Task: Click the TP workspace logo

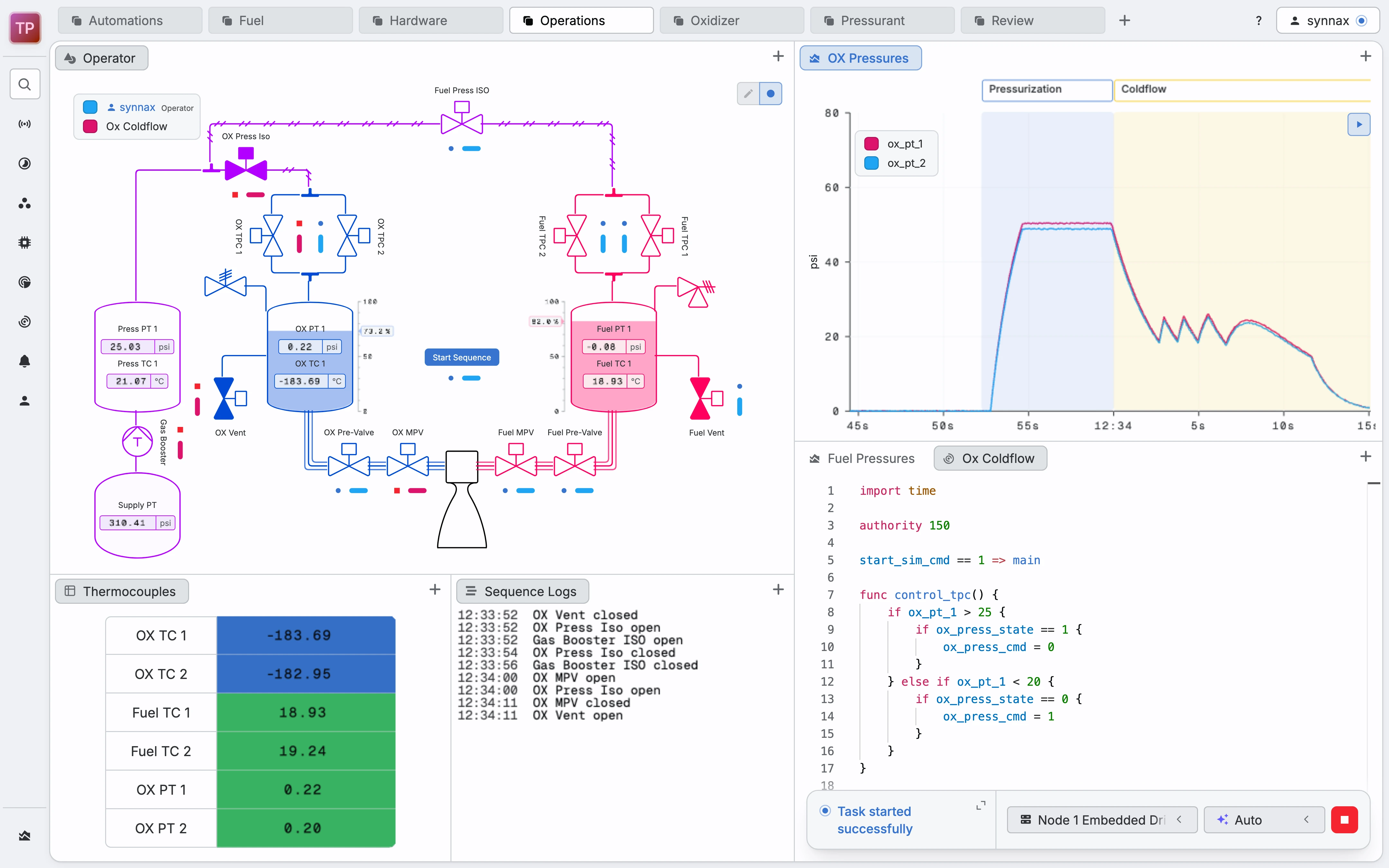Action: click(x=25, y=28)
